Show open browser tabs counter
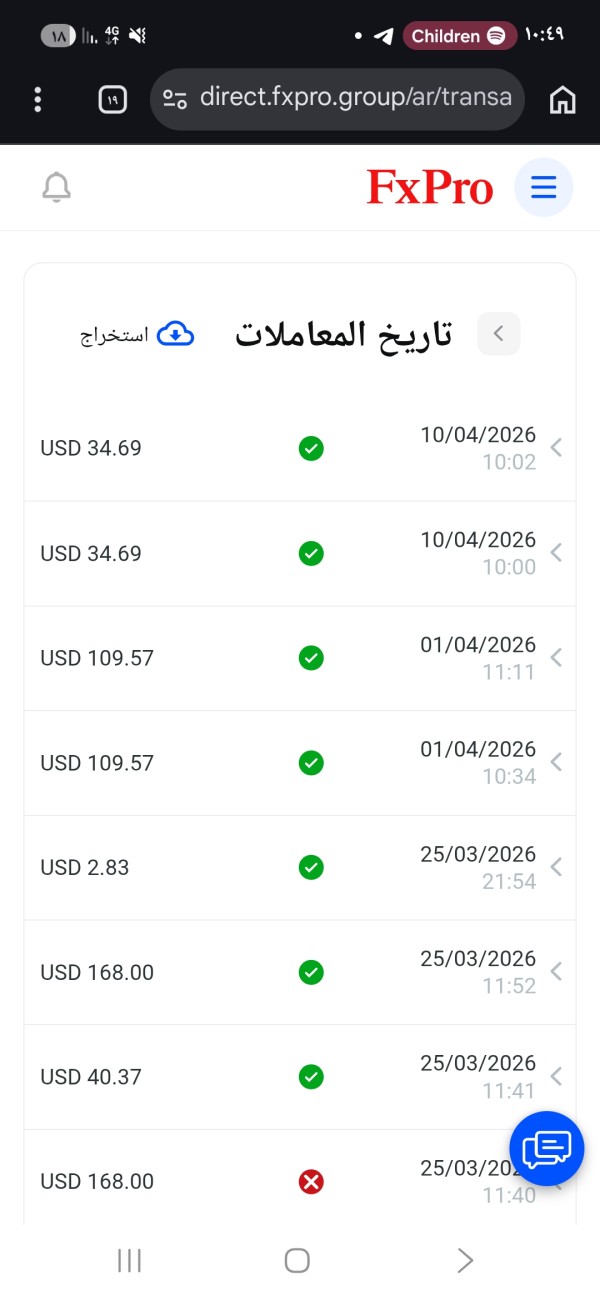600x1300 pixels. click(112, 99)
